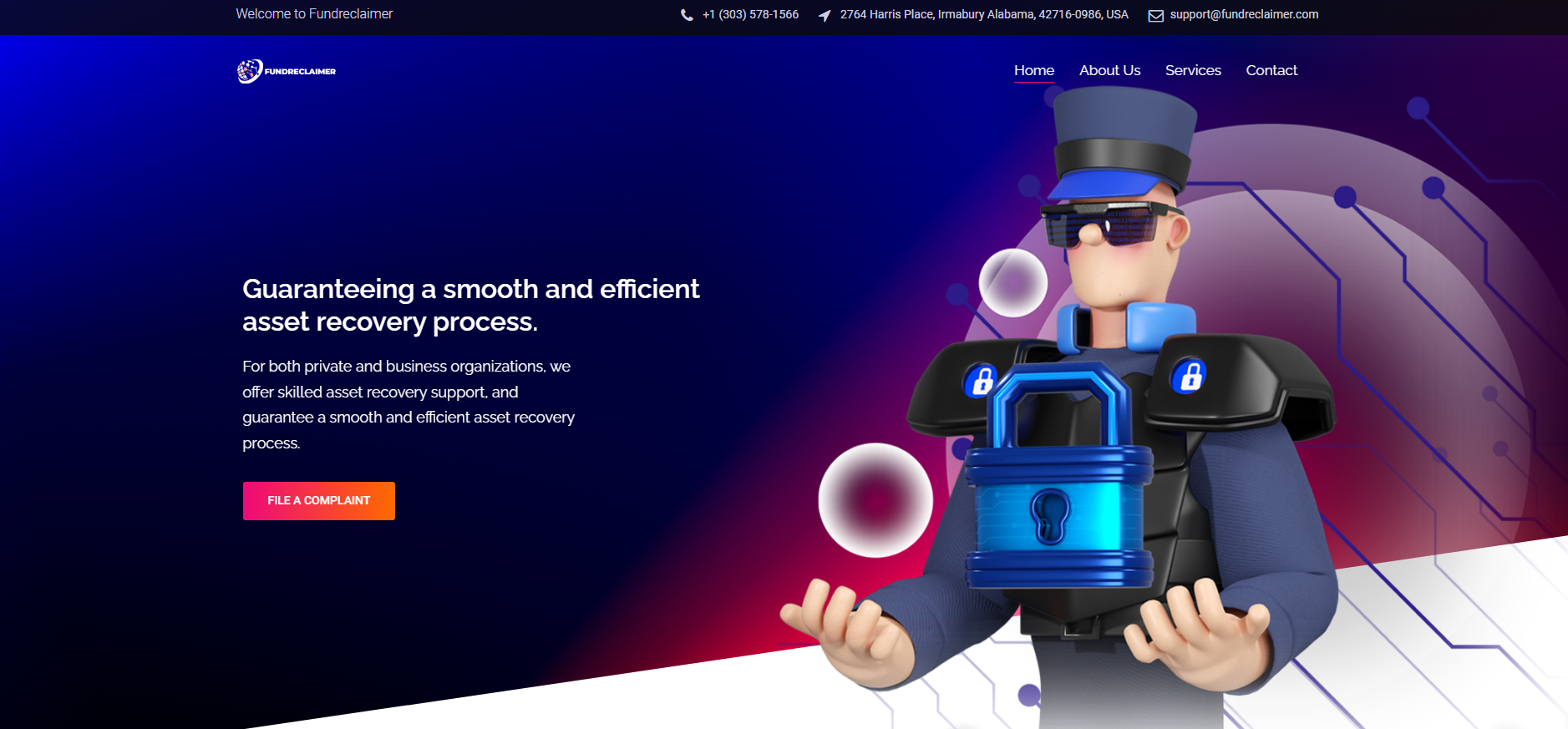The width and height of the screenshot is (1568, 729).
Task: Go to the About Us page
Action: (x=1109, y=70)
